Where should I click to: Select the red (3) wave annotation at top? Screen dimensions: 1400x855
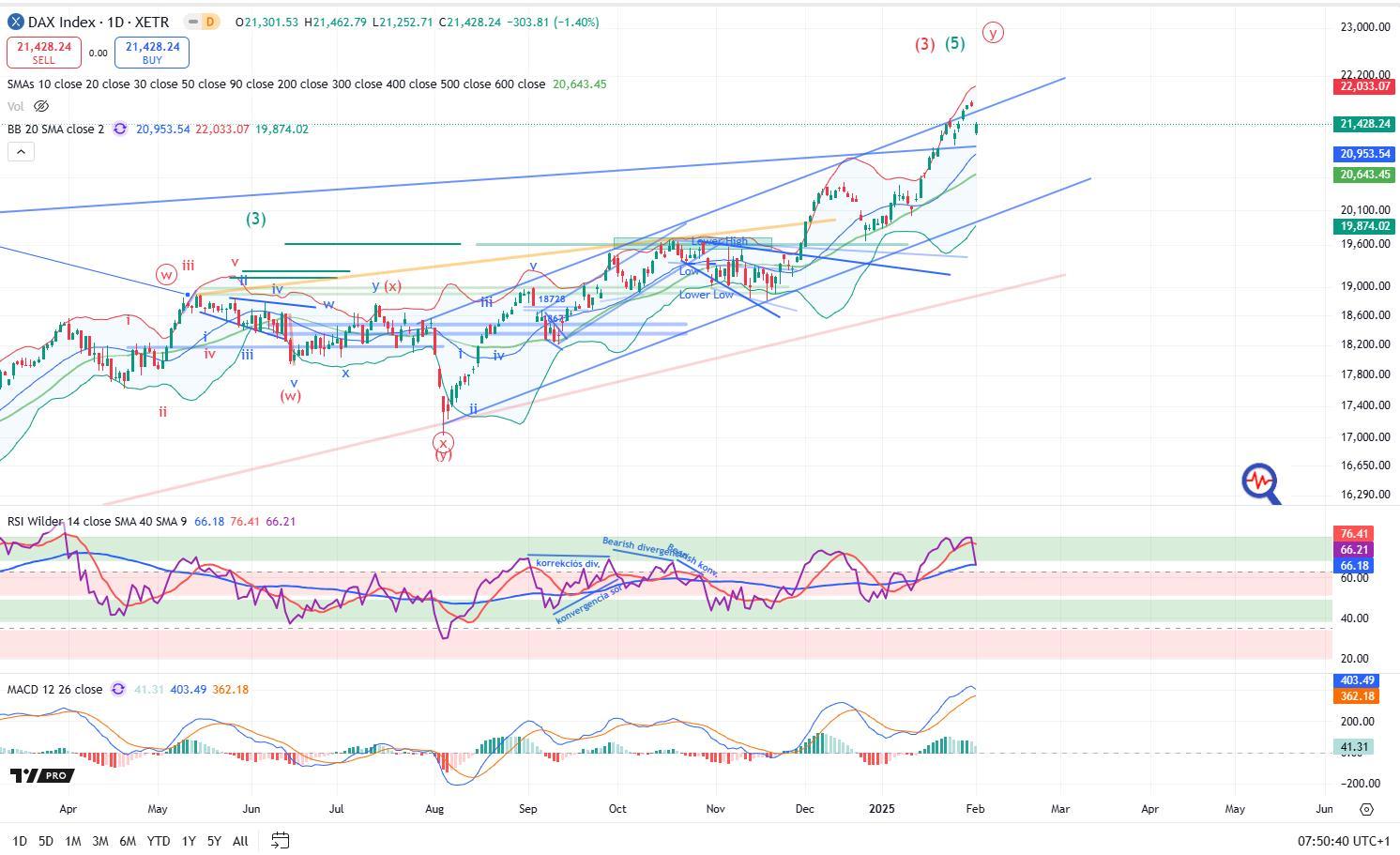[x=924, y=44]
